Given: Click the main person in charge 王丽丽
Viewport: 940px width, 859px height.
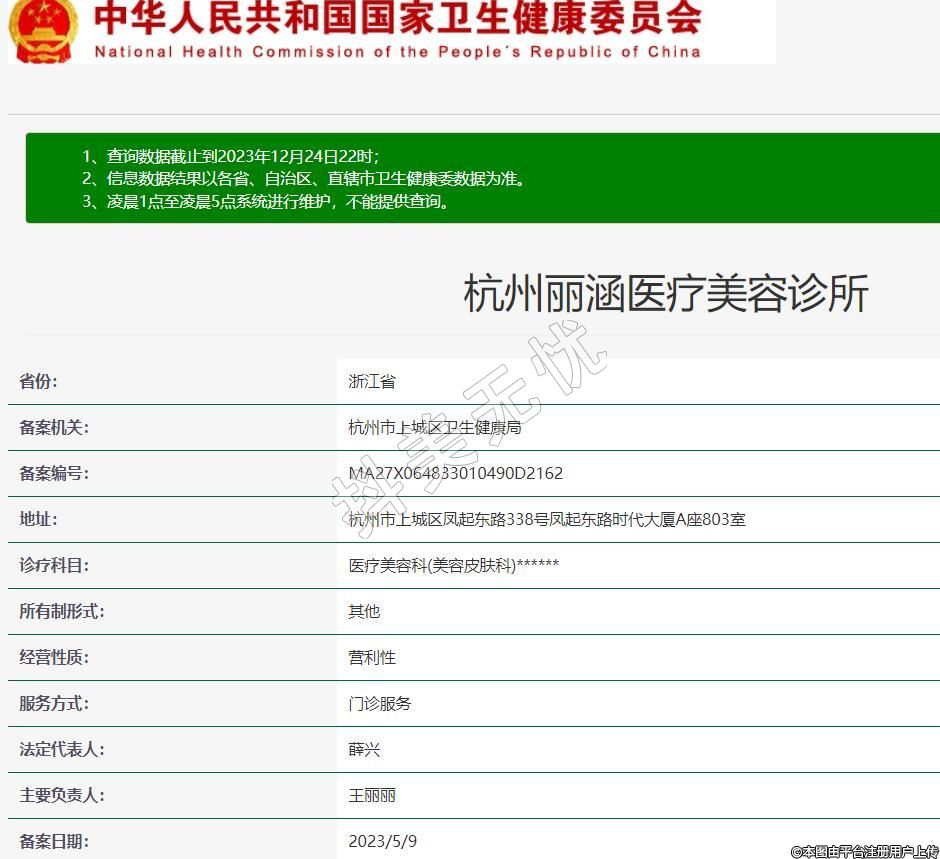Looking at the screenshot, I should [x=372, y=796].
